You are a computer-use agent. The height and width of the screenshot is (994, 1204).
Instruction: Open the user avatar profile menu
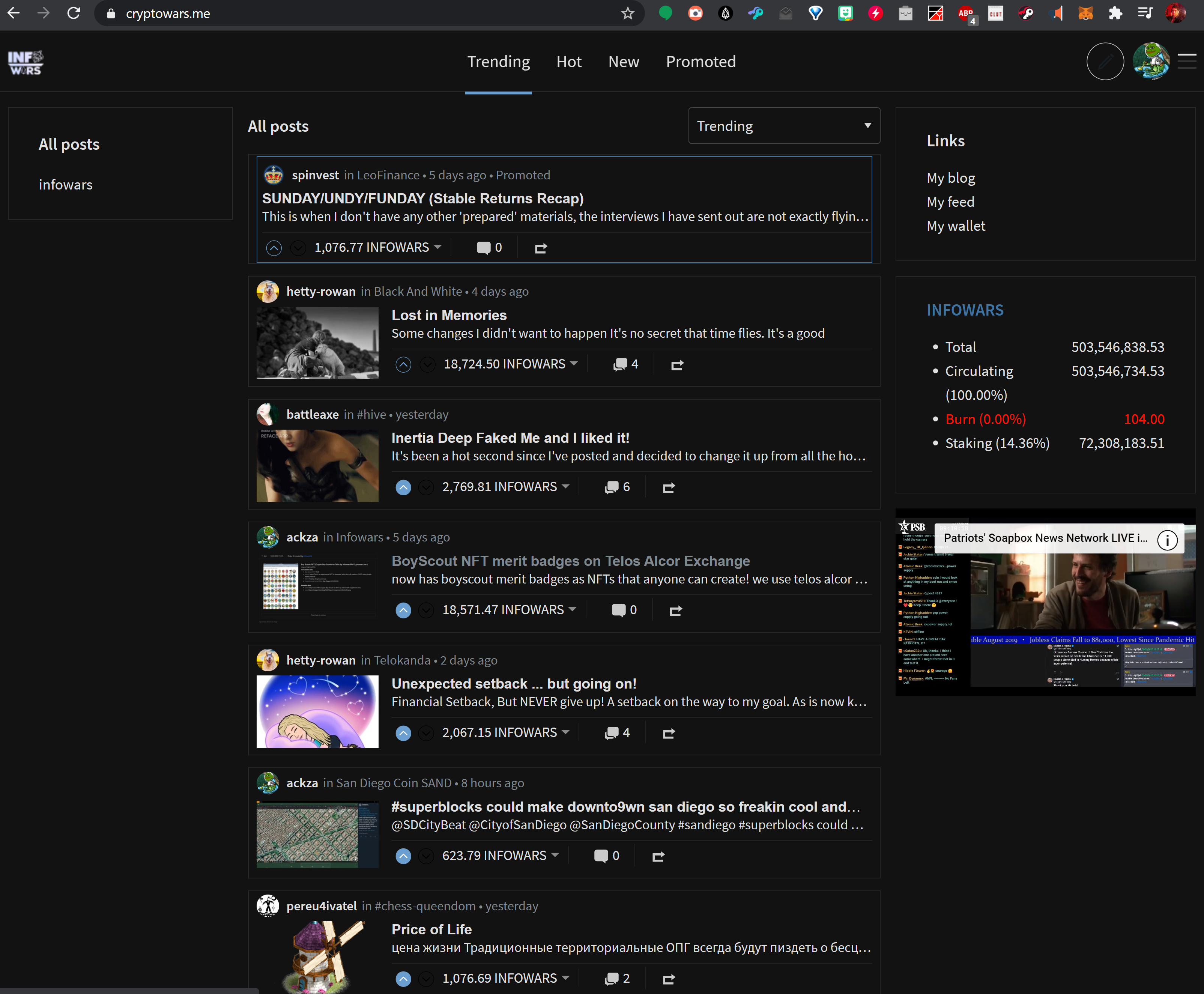coord(1151,61)
